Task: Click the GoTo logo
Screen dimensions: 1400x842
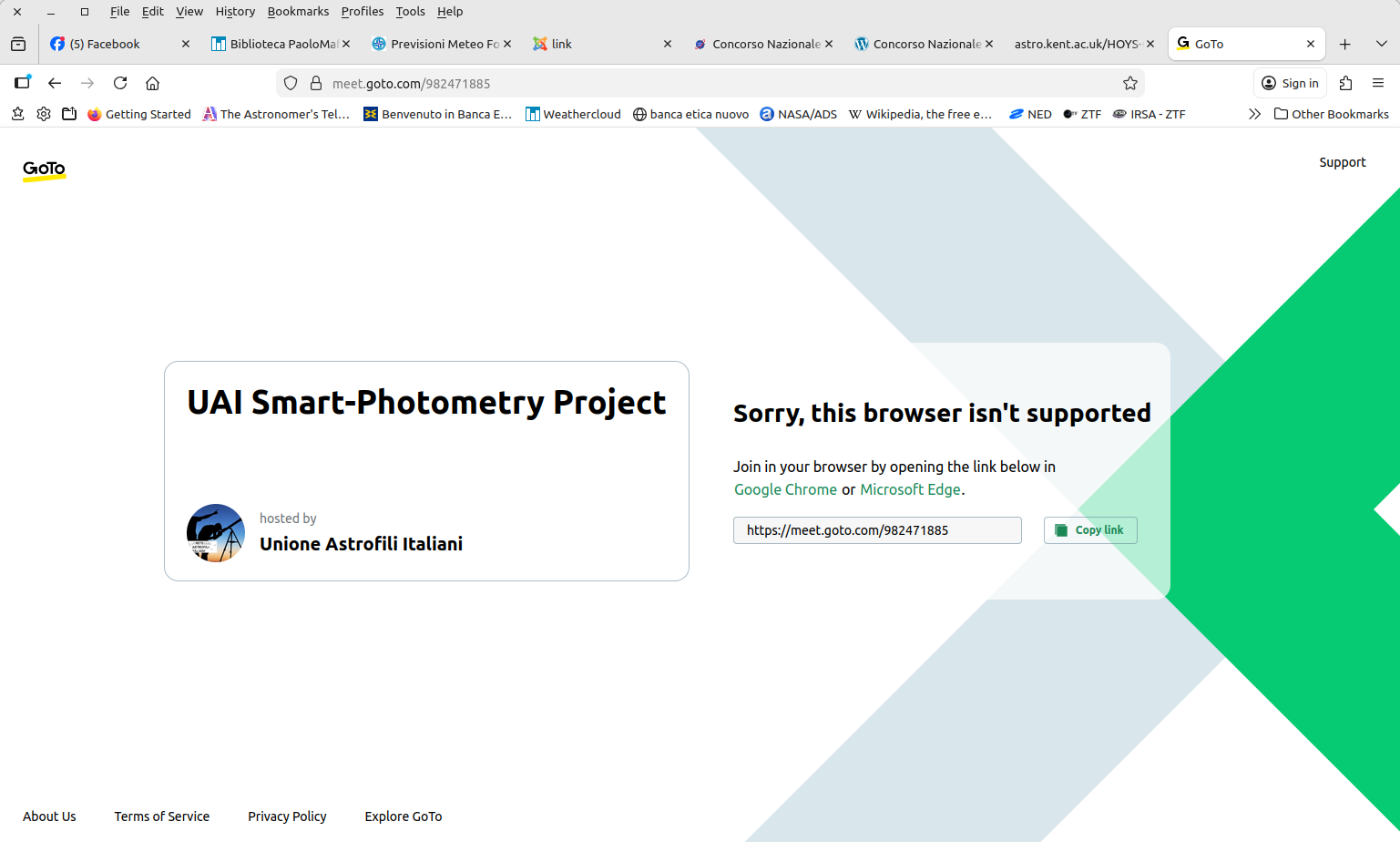Action: tap(44, 169)
